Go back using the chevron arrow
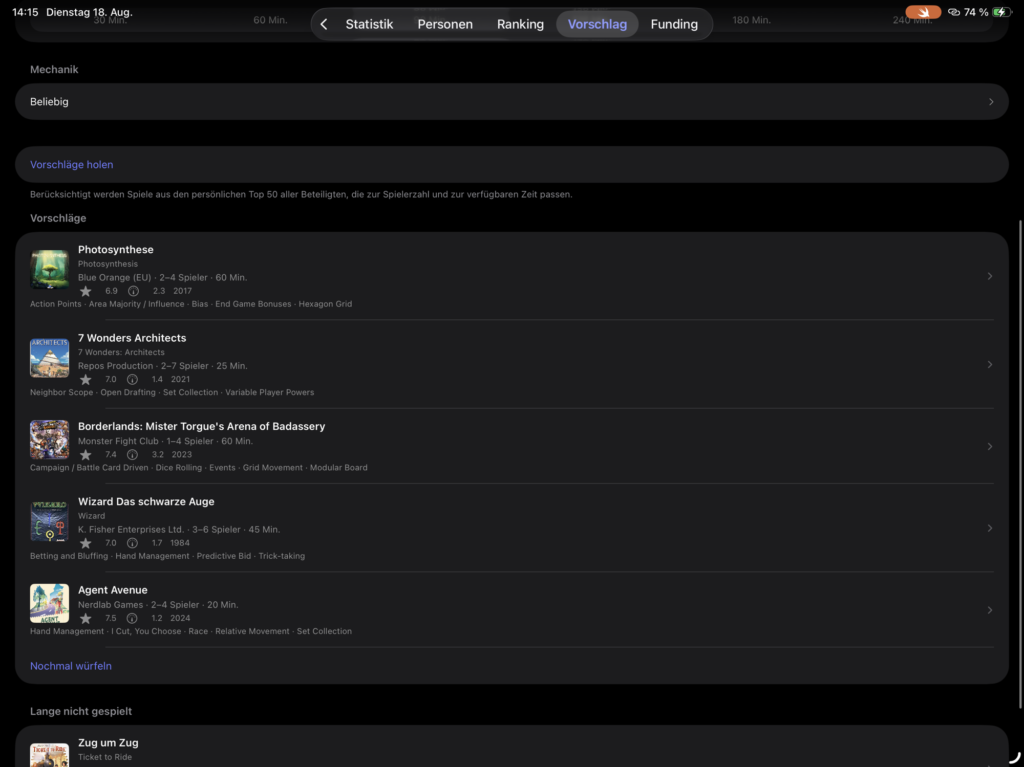 tap(324, 24)
